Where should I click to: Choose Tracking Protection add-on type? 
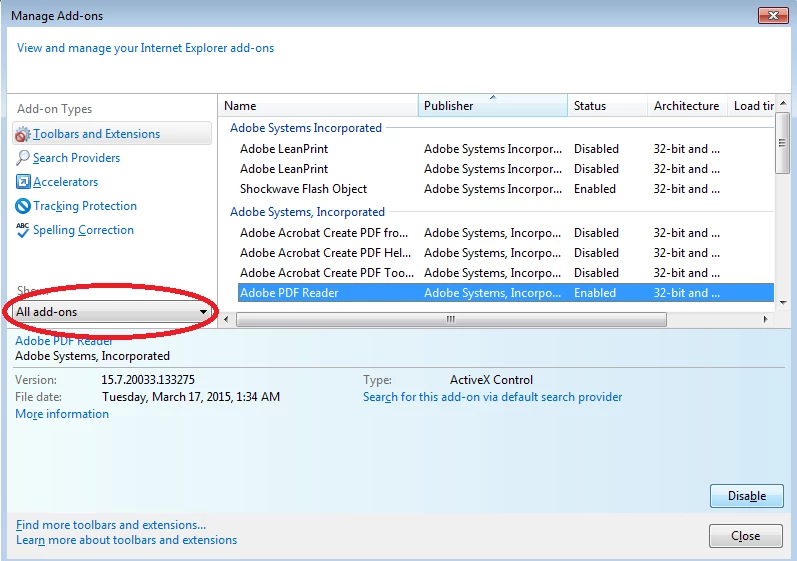coord(85,206)
